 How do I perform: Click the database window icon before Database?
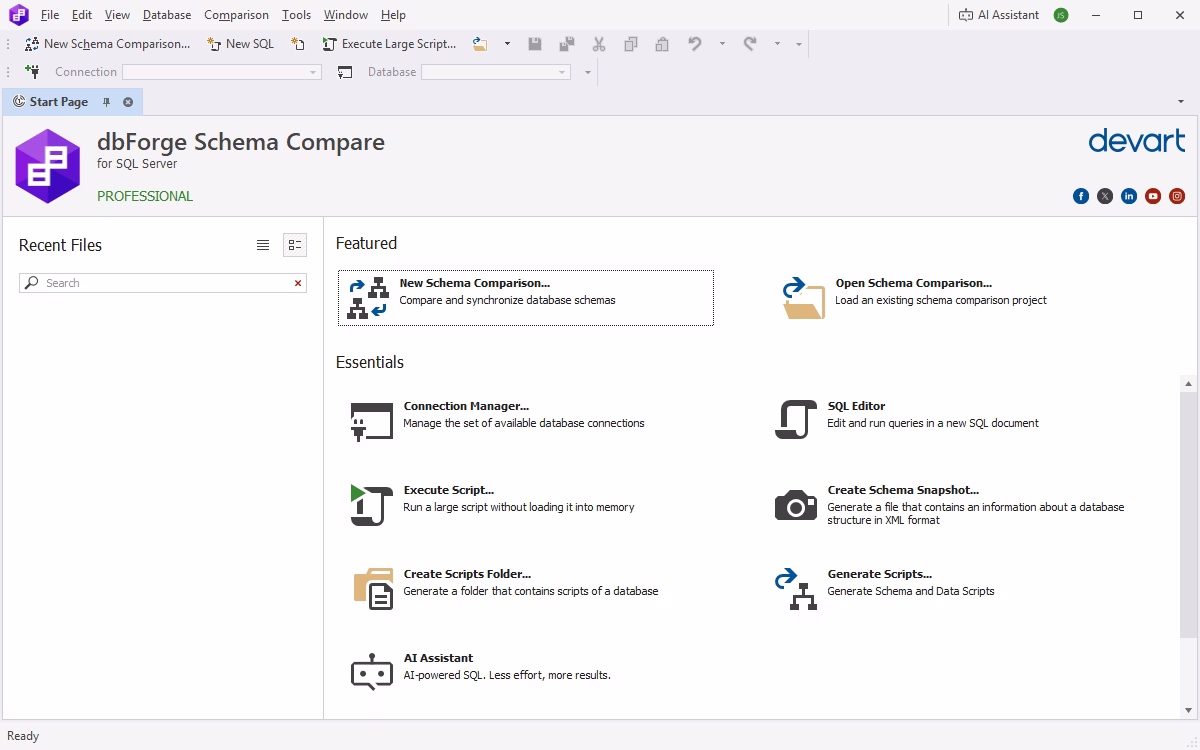(345, 72)
